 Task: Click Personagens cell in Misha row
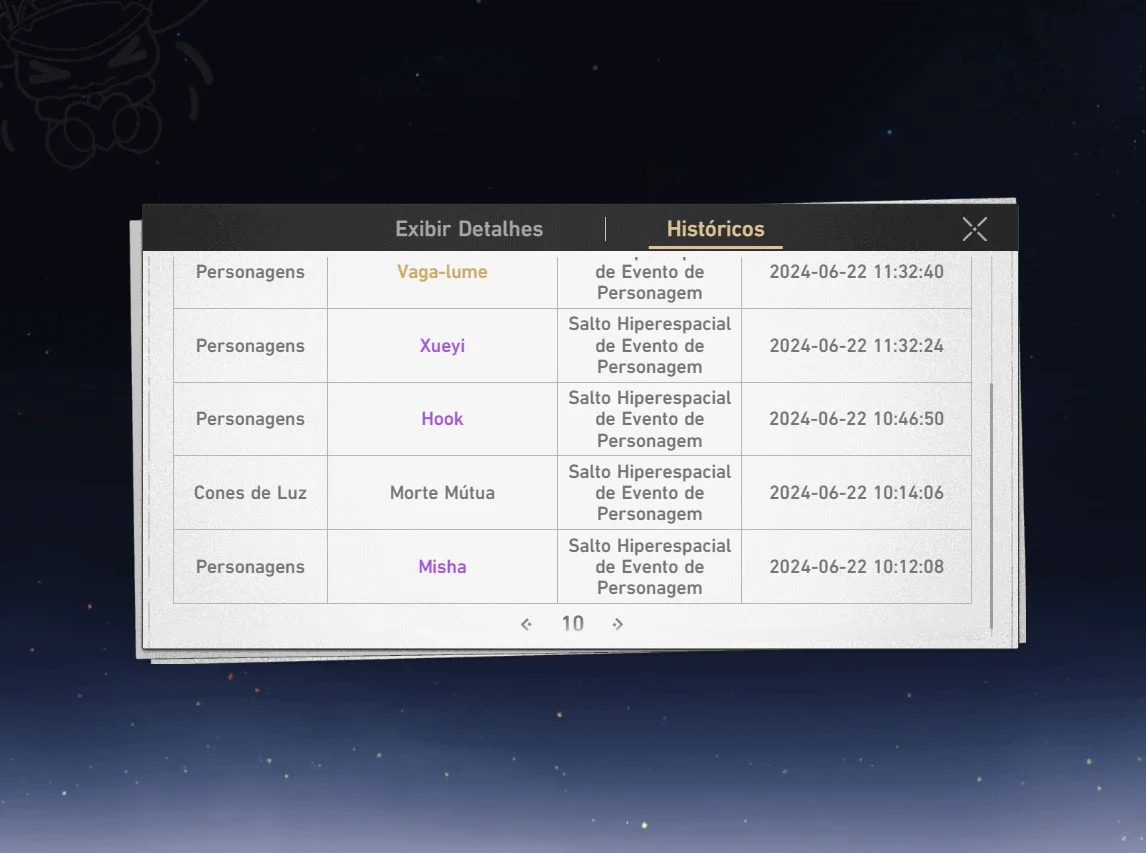(250, 566)
